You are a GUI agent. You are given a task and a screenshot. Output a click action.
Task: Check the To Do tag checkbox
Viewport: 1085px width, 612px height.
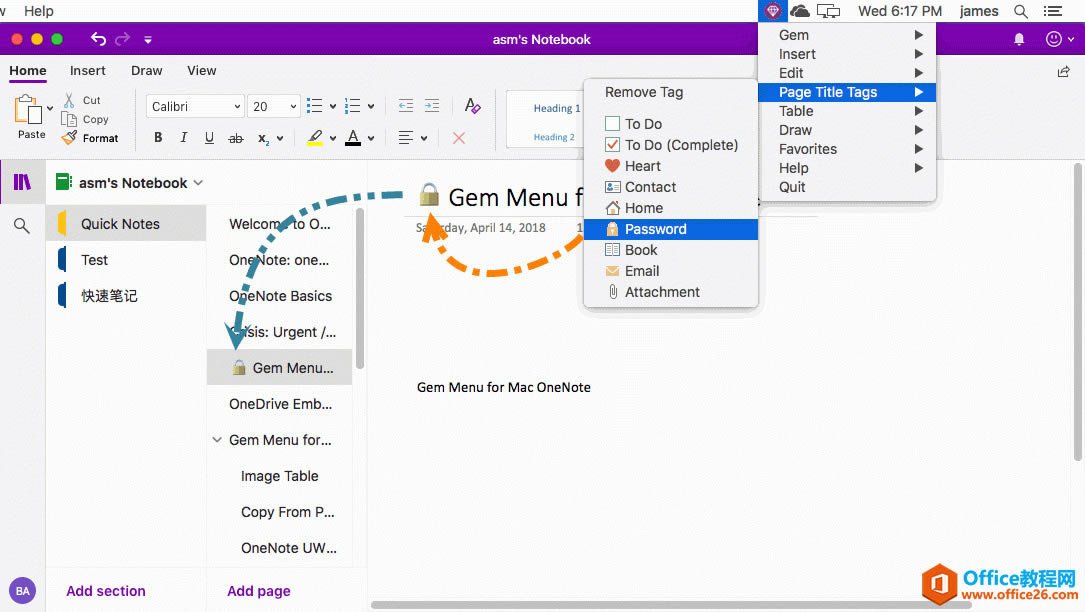(613, 124)
